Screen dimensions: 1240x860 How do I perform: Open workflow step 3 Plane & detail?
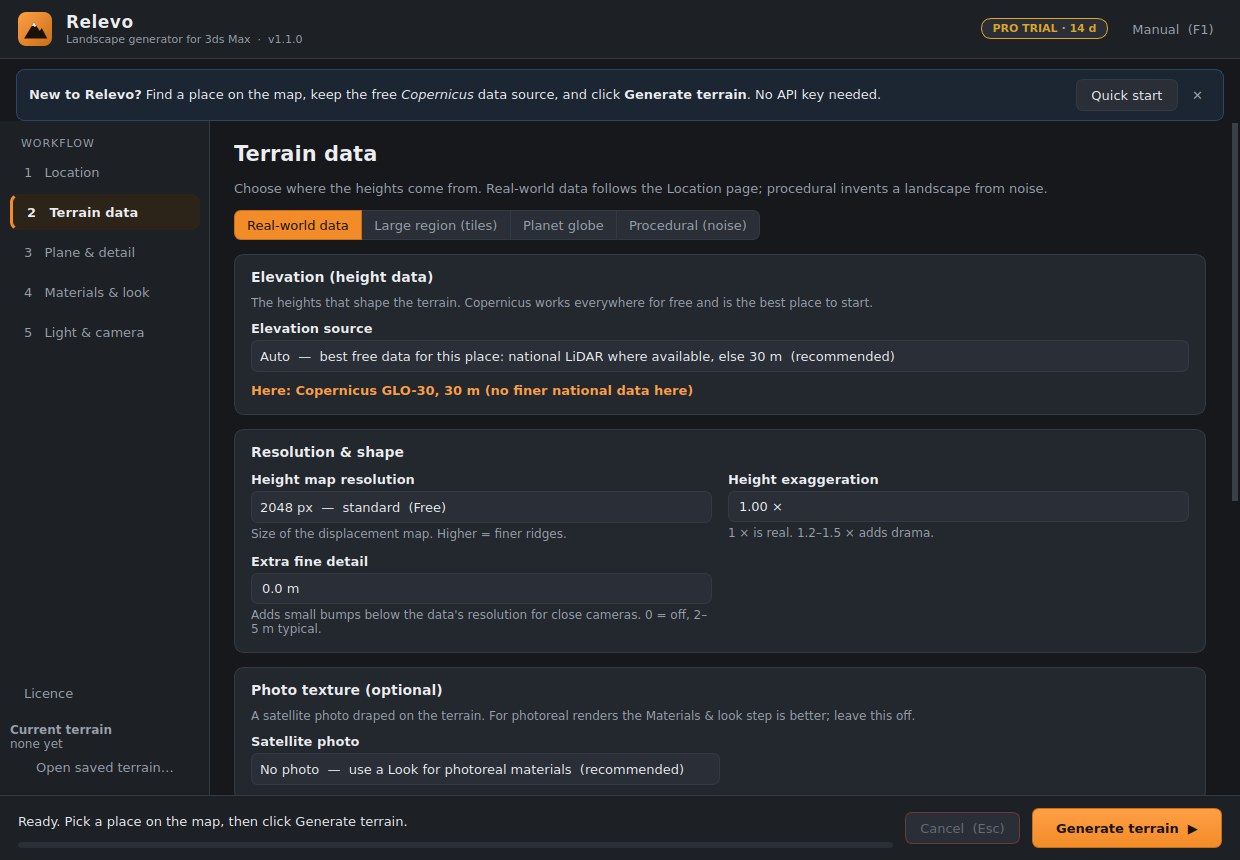tap(105, 252)
